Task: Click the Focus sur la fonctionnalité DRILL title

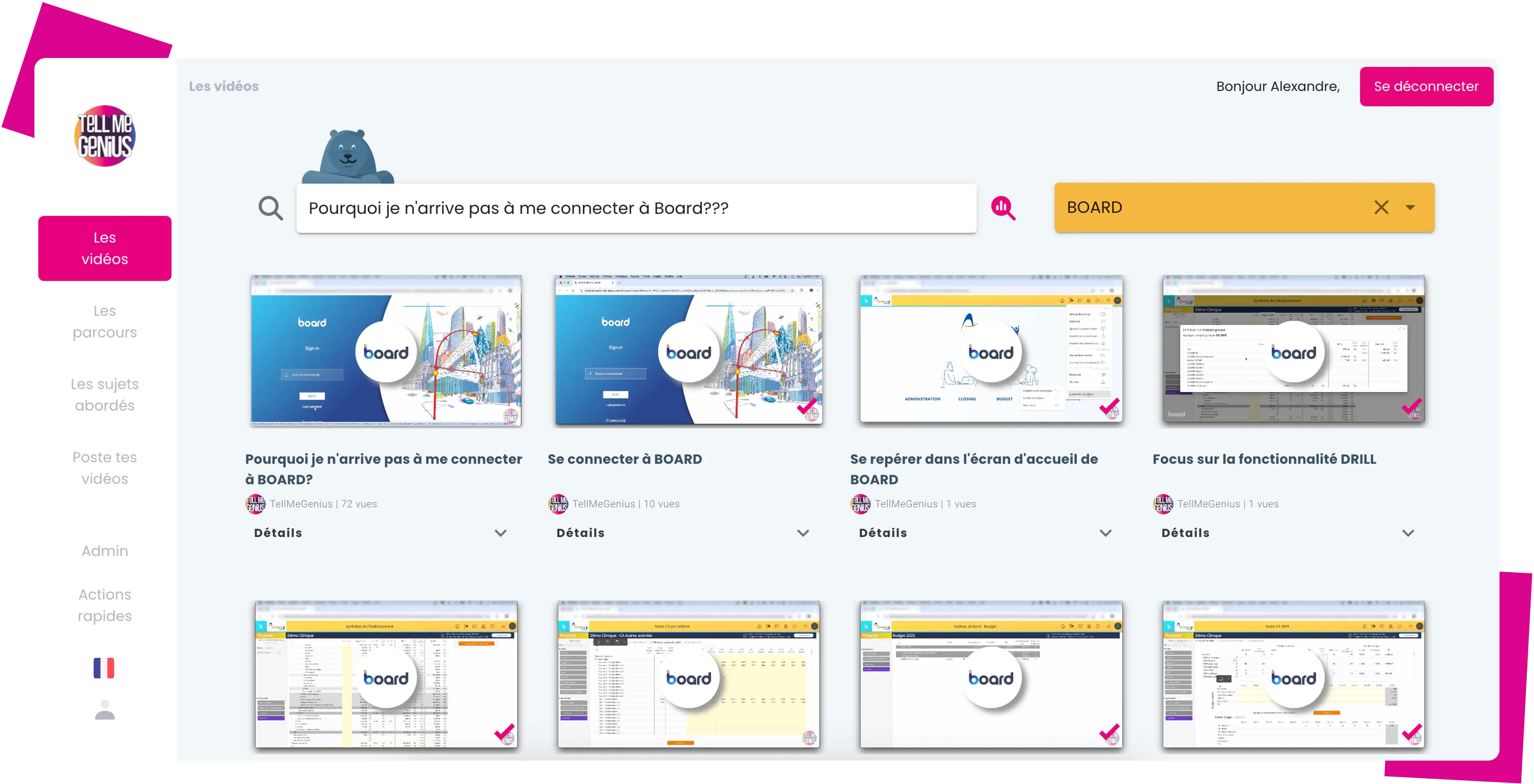Action: coord(1264,459)
